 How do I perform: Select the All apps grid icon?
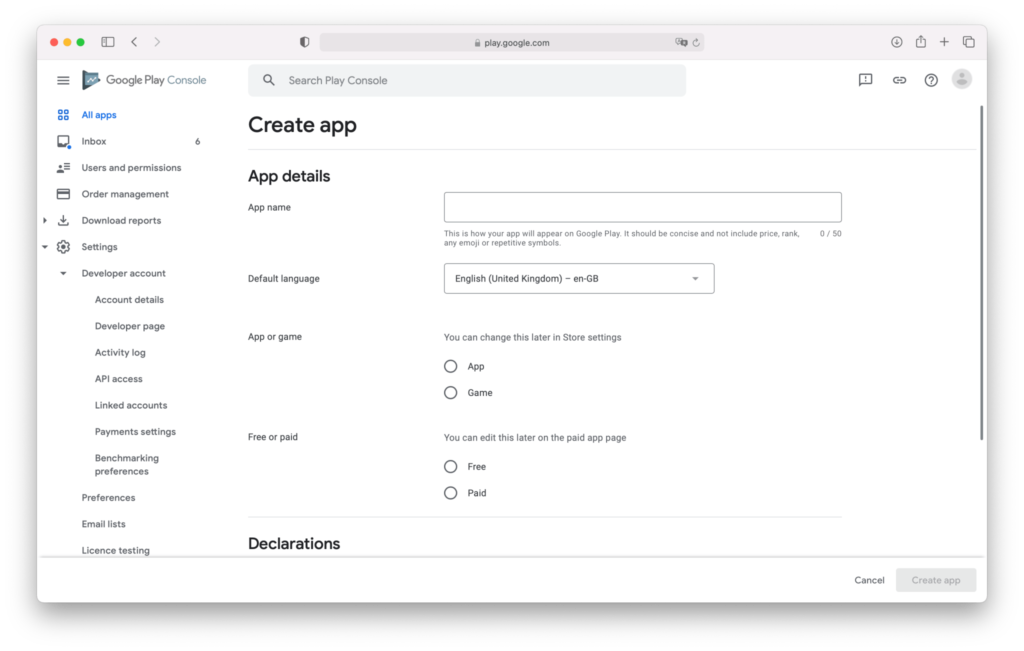click(62, 114)
